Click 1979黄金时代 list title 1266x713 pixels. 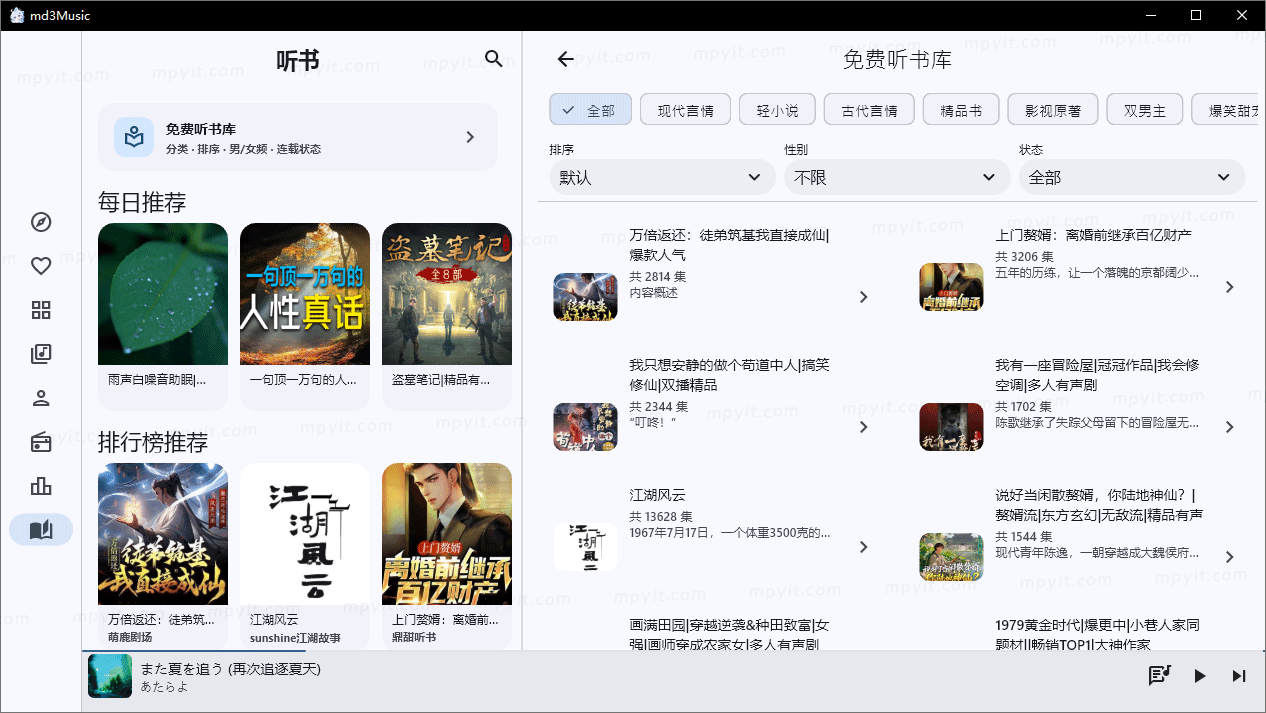tap(1097, 634)
